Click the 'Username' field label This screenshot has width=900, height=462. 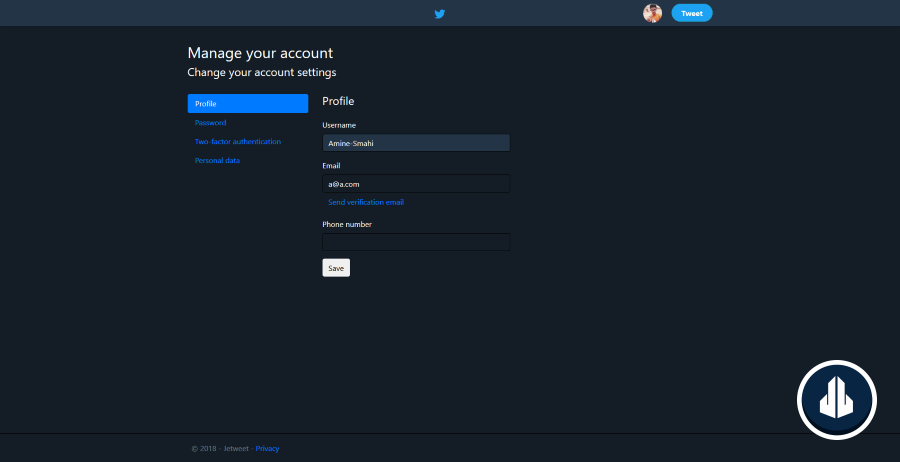[x=339, y=125]
